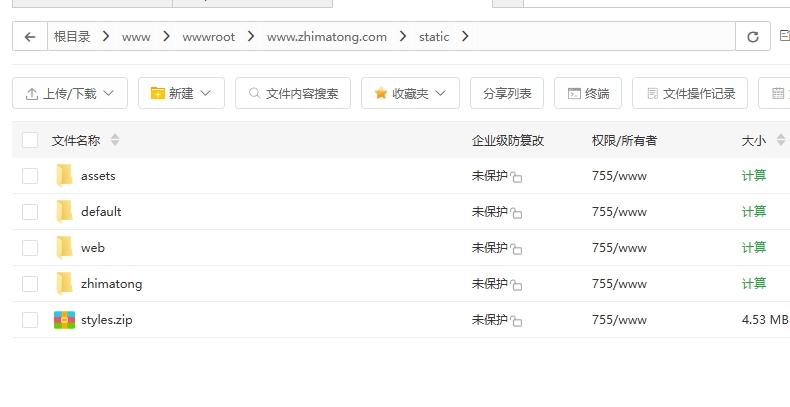
Task: Click lock icon in the assets row
Action: [516, 177]
